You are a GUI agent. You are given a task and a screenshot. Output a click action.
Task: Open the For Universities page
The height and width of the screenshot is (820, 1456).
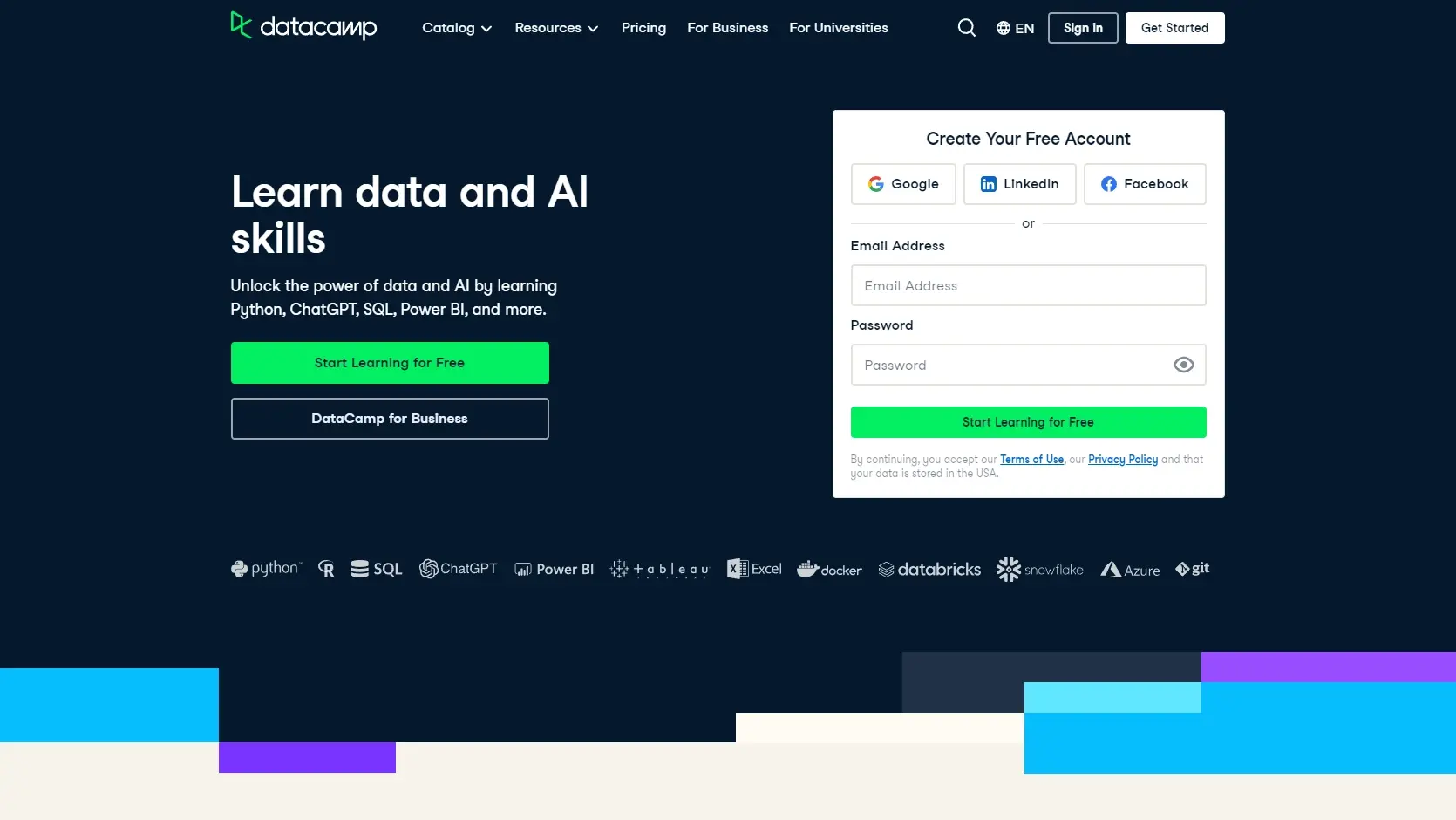pyautogui.click(x=839, y=28)
